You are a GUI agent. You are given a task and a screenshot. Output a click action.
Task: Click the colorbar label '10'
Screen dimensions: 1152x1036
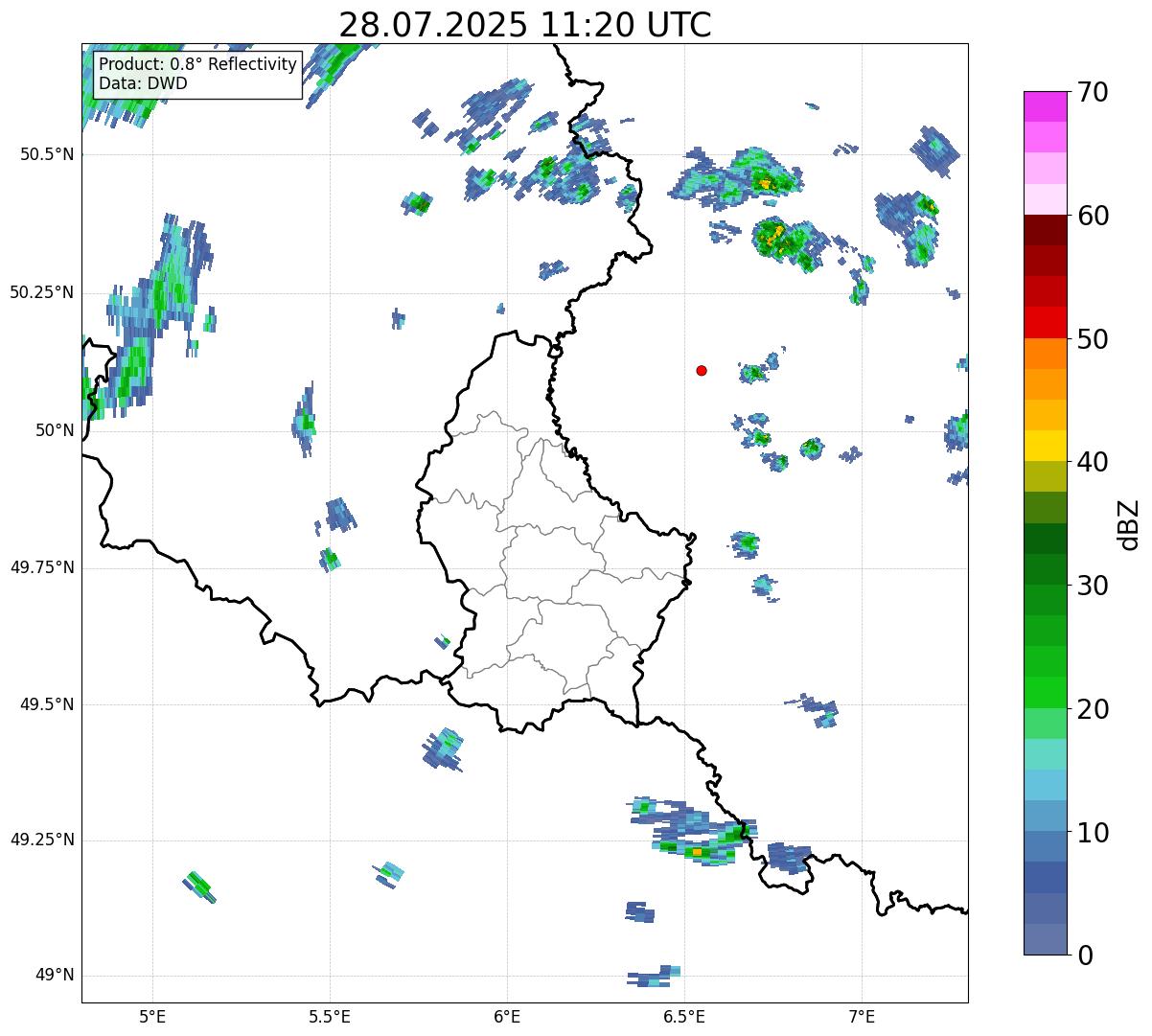tap(1093, 833)
